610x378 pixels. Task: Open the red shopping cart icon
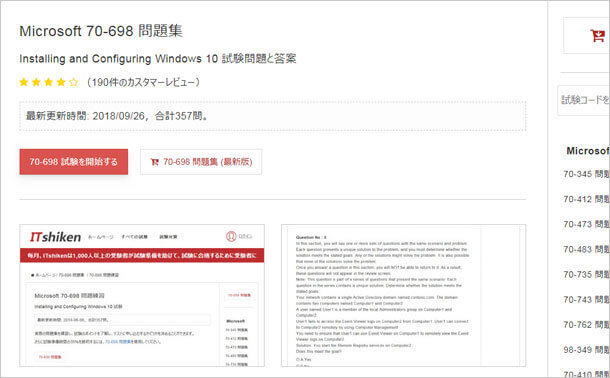(x=597, y=36)
